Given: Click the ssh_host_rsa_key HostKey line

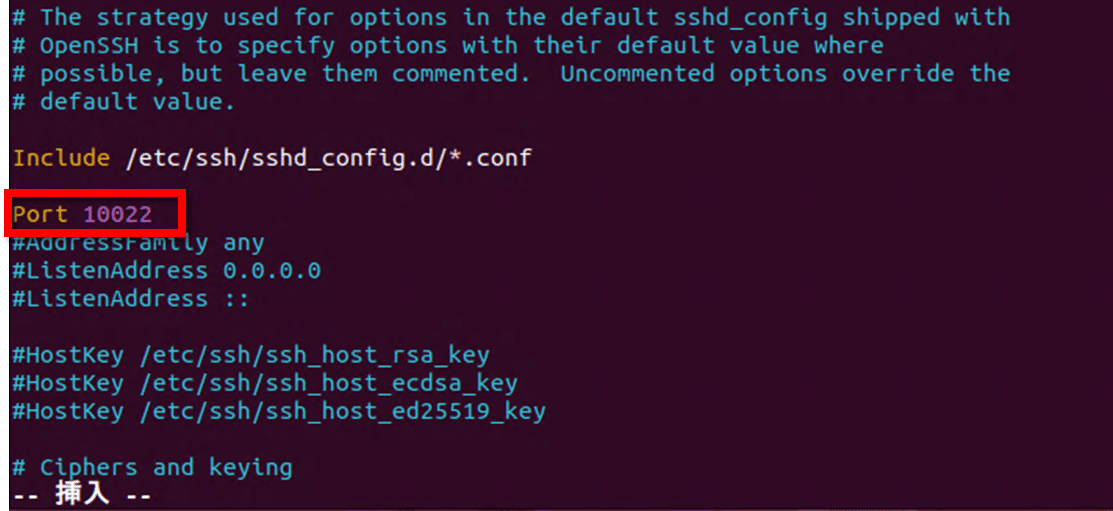Looking at the screenshot, I should point(250,355).
